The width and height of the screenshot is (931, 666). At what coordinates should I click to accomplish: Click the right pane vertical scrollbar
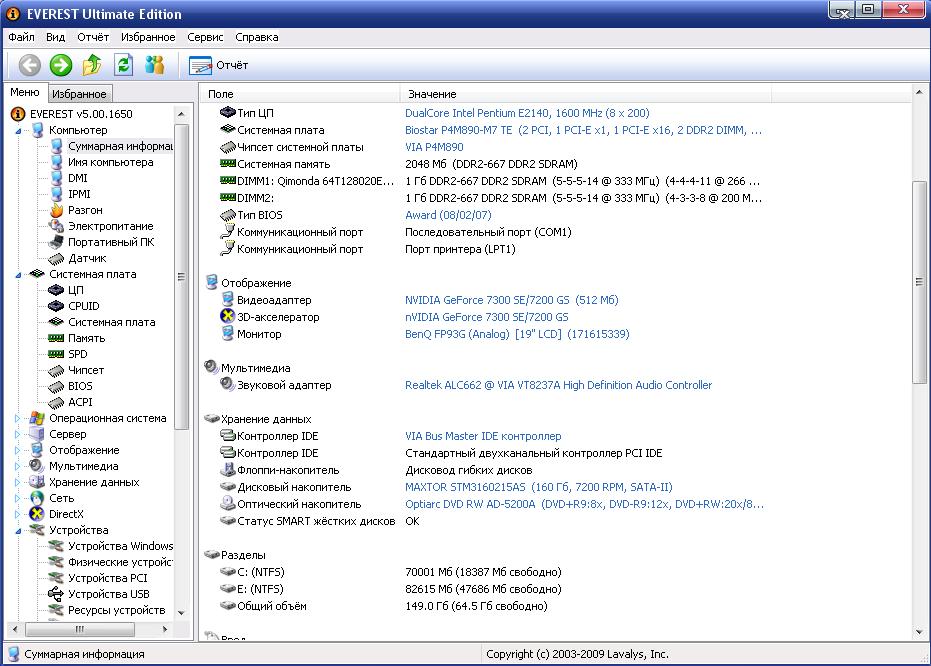point(920,280)
